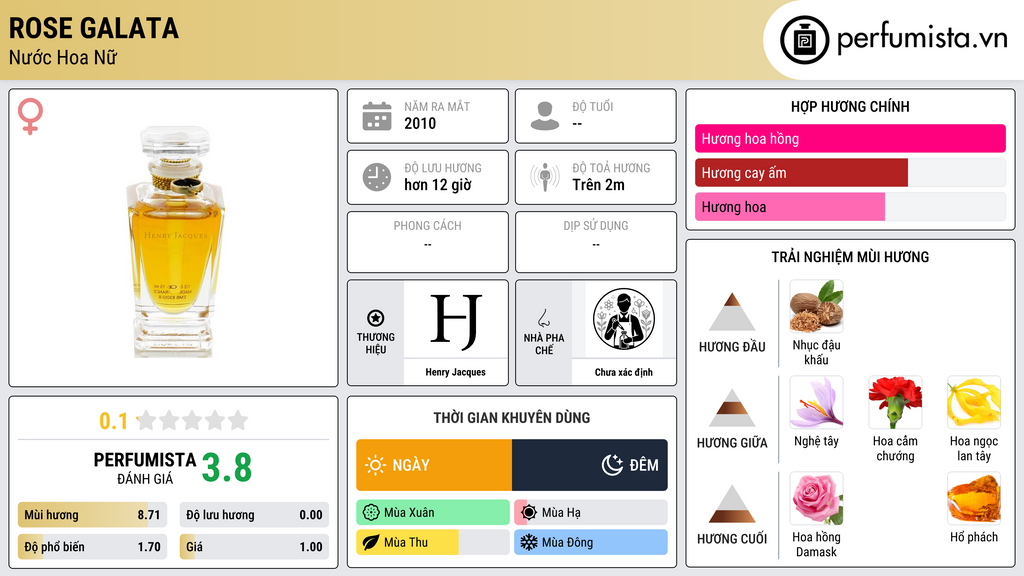This screenshot has height=576, width=1024.
Task: Click the Hương hoa hồng accord bar
Action: tap(850, 138)
